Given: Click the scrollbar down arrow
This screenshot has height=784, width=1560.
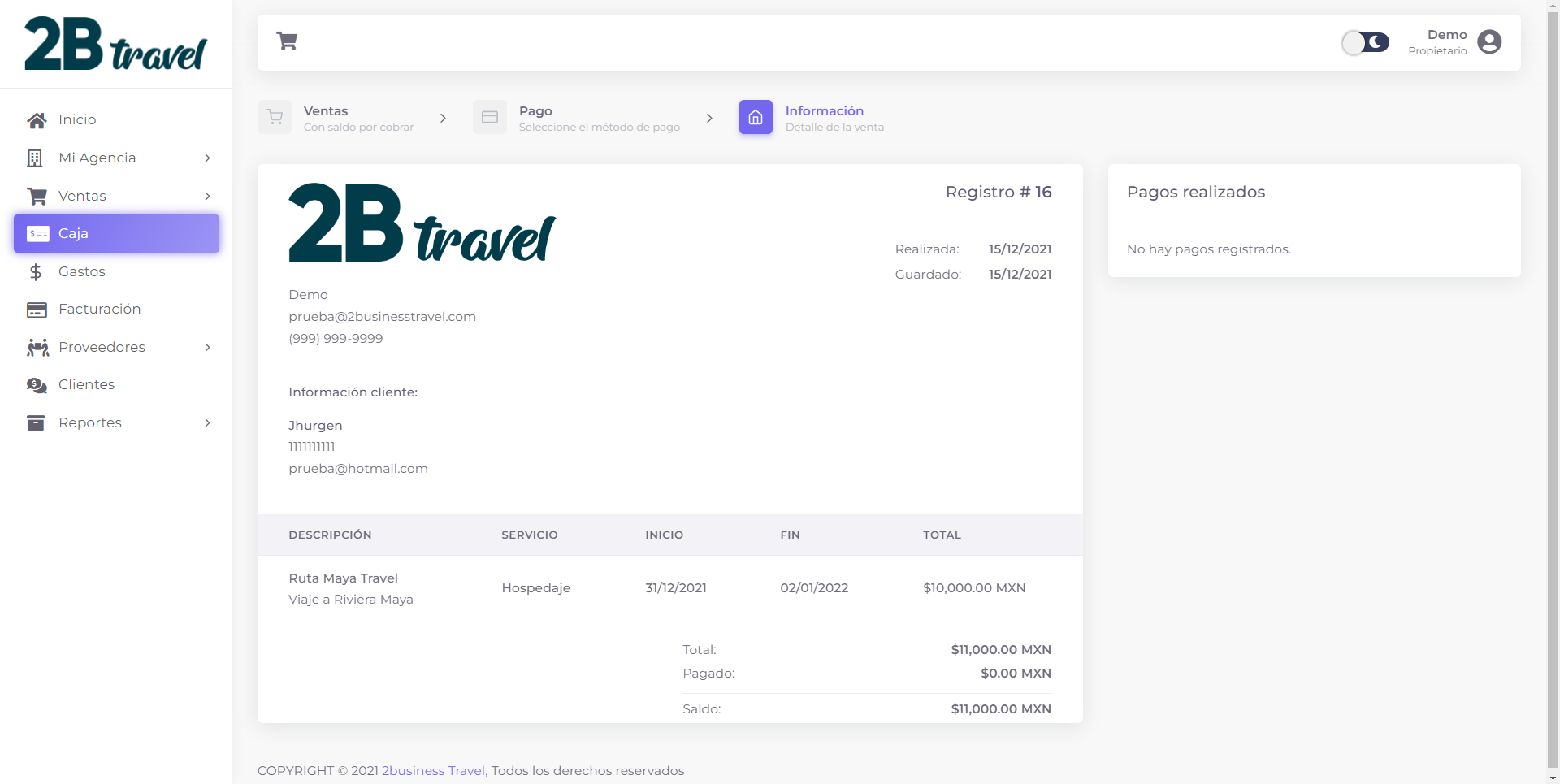Looking at the screenshot, I should pyautogui.click(x=1553, y=778).
